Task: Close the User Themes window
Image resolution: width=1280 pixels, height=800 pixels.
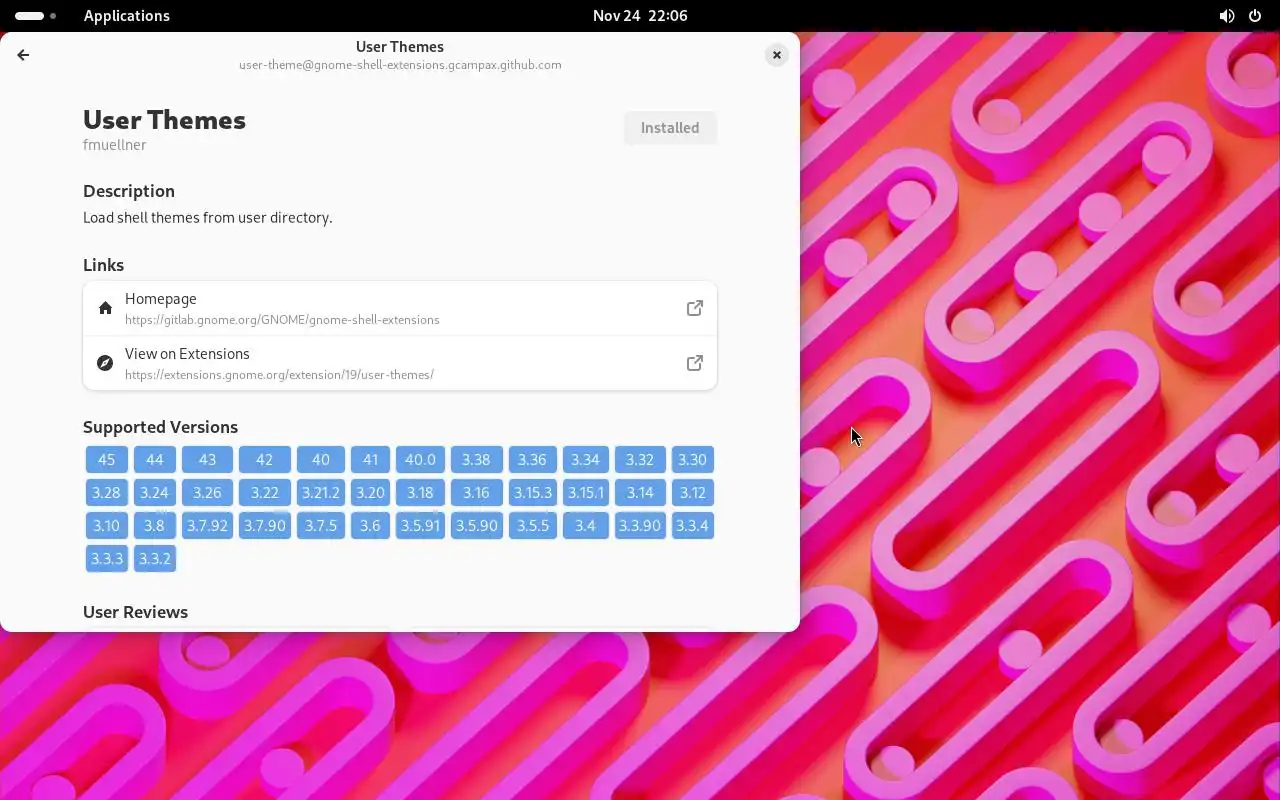Action: click(776, 55)
